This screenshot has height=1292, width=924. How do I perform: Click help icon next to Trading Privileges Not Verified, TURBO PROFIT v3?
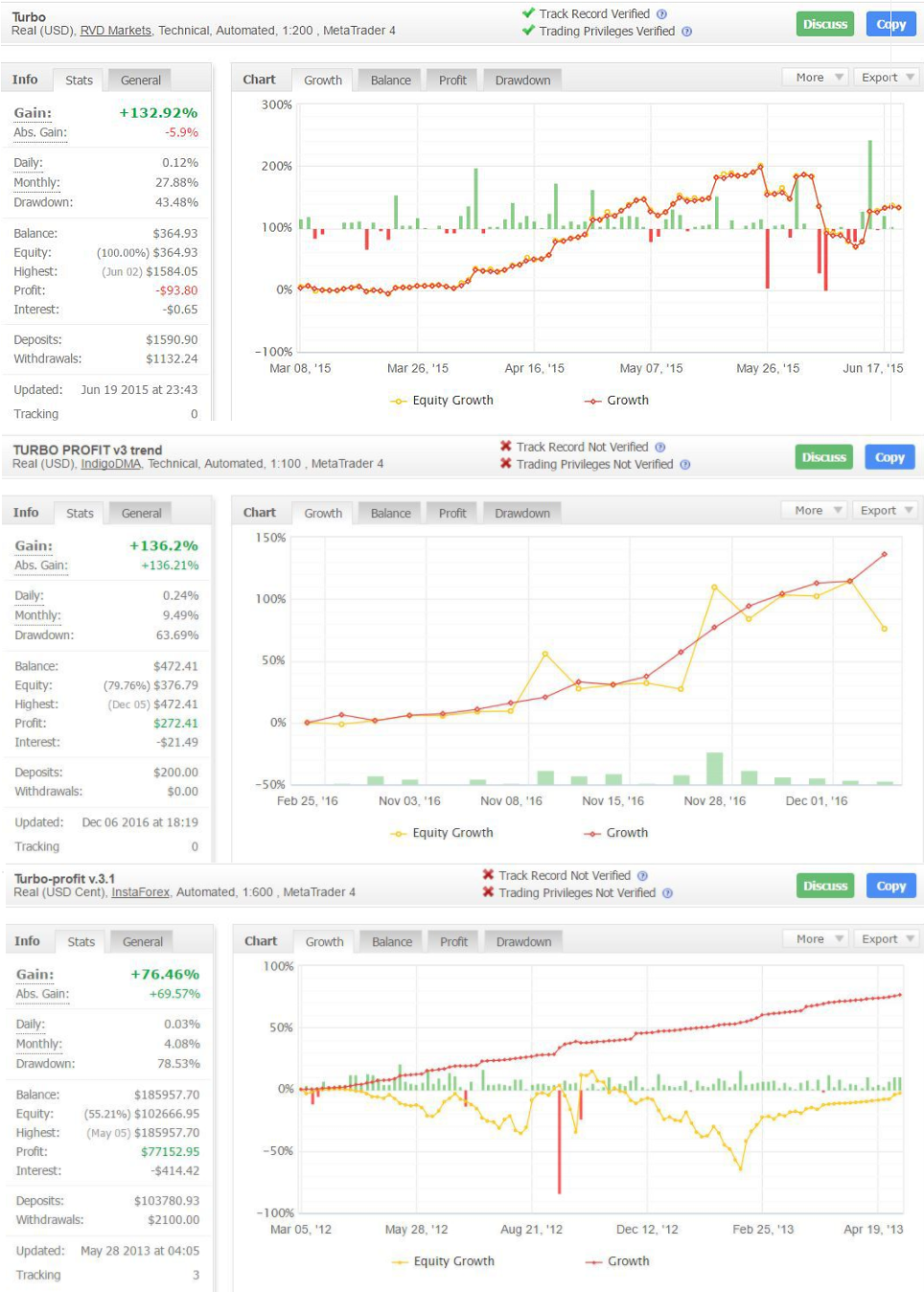pos(685,465)
